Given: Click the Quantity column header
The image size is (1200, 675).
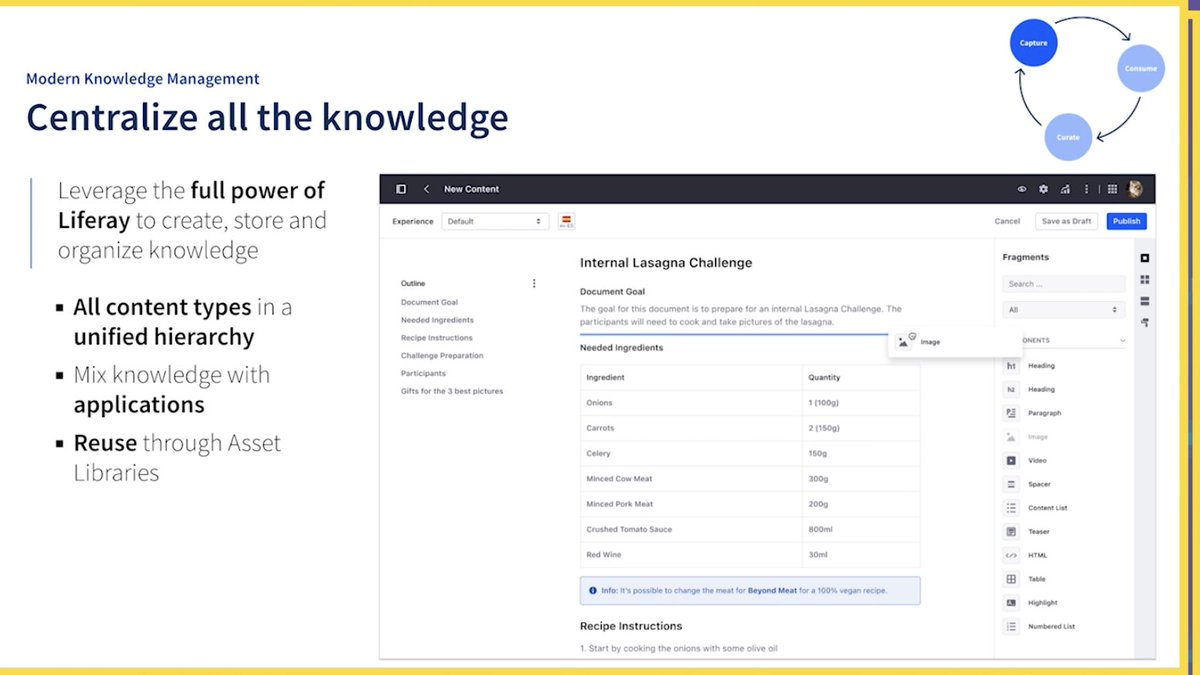Looking at the screenshot, I should (861, 378).
